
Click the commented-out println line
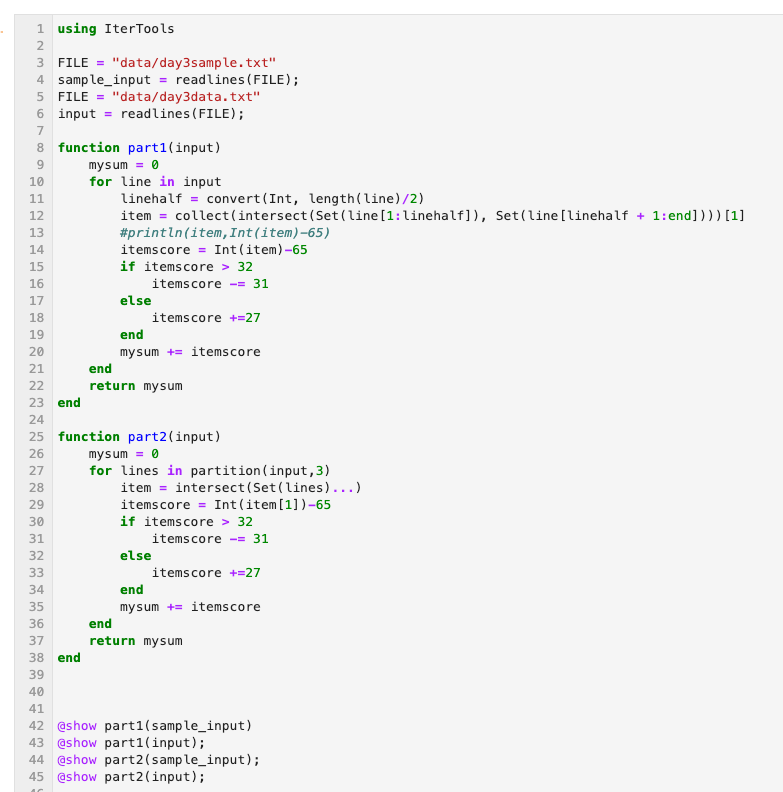(x=225, y=233)
